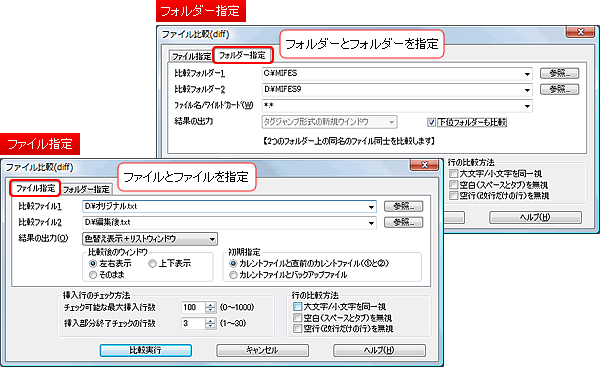Run comparison with 比較実行 button

pyautogui.click(x=146, y=350)
